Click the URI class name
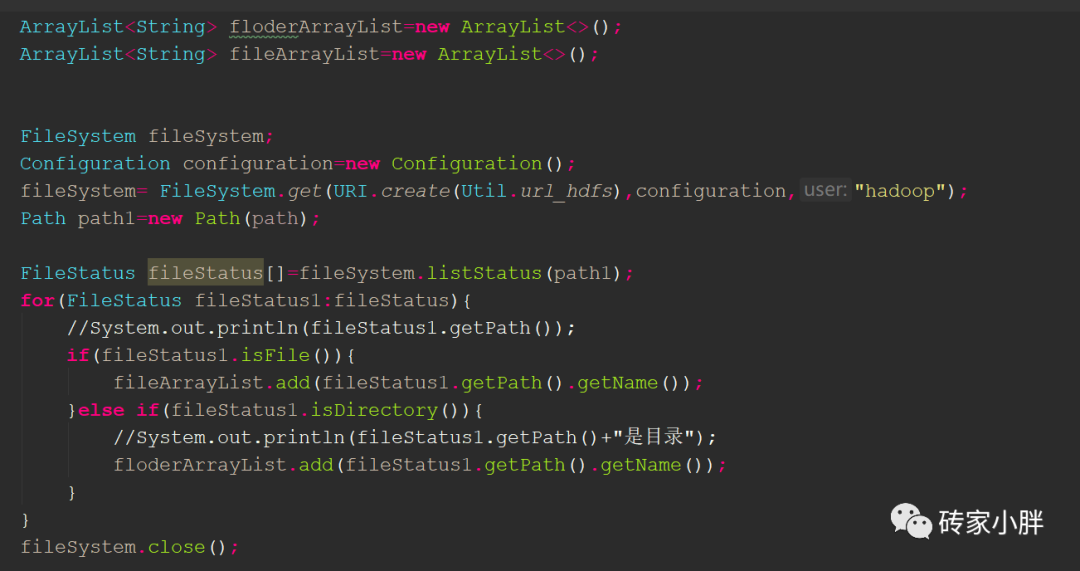The width and height of the screenshot is (1080, 571). pos(351,191)
